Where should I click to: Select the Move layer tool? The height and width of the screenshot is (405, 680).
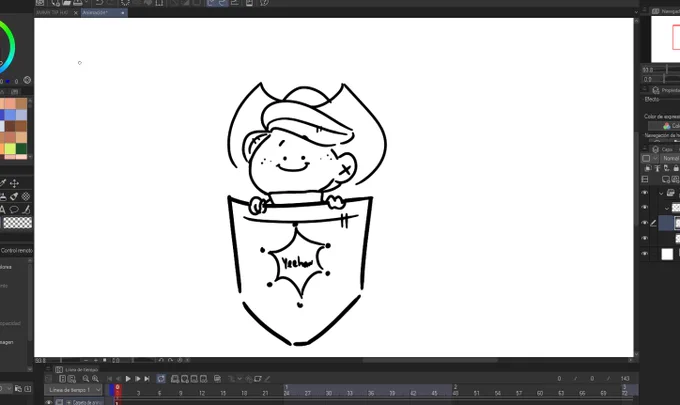14,183
